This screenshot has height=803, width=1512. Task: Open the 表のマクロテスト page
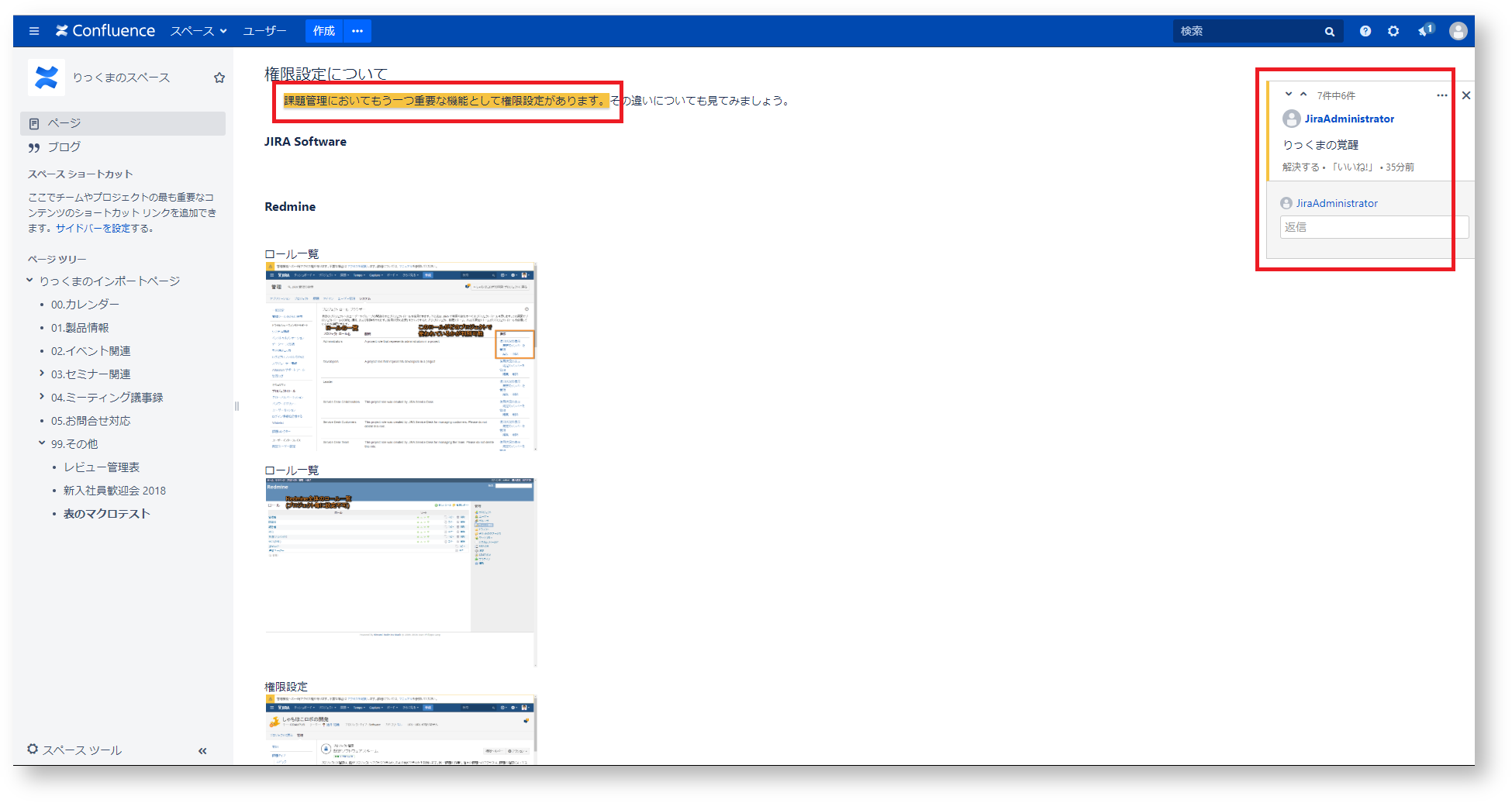(x=107, y=513)
